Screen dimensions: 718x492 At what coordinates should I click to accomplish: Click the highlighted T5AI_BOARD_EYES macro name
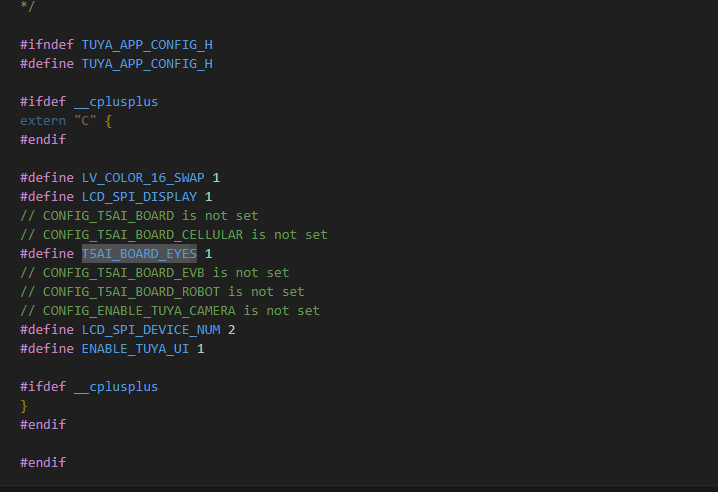139,254
